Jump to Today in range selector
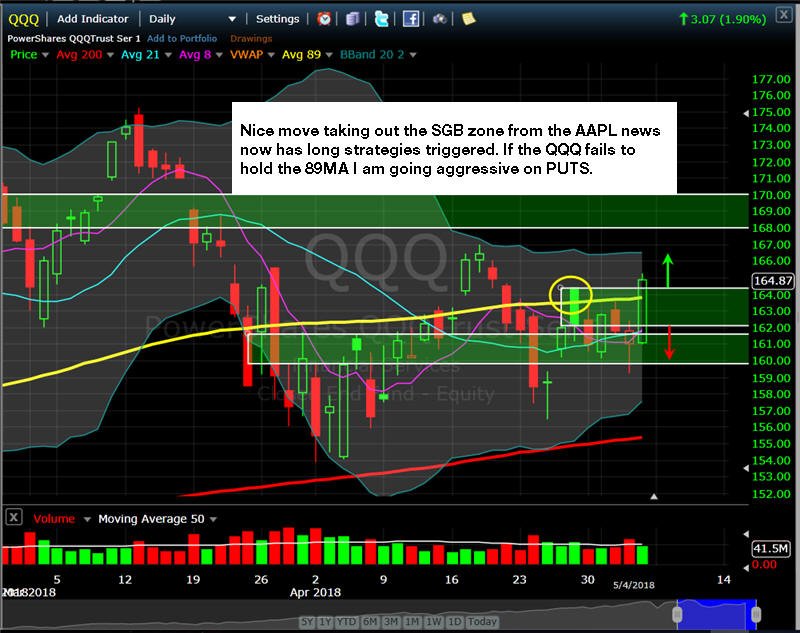The image size is (800, 633). point(482,621)
